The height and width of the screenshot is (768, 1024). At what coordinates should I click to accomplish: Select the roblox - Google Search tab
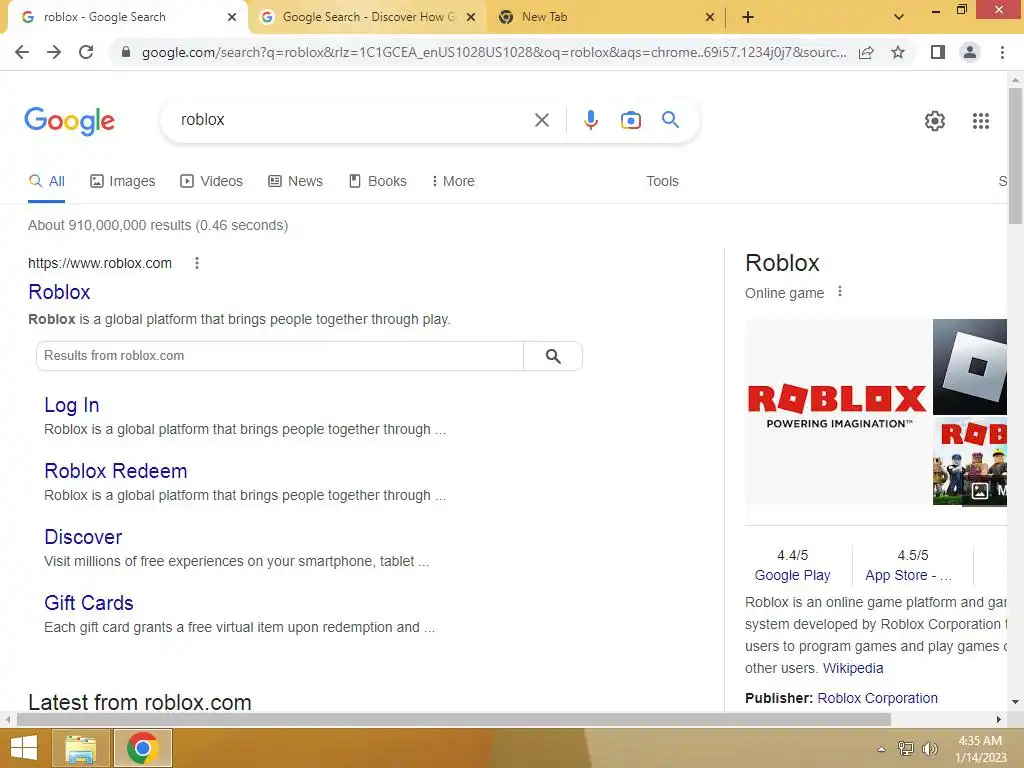pyautogui.click(x=127, y=17)
